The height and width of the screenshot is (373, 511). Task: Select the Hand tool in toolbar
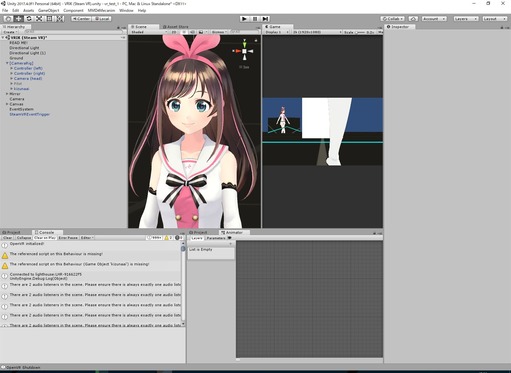click(x=8, y=19)
